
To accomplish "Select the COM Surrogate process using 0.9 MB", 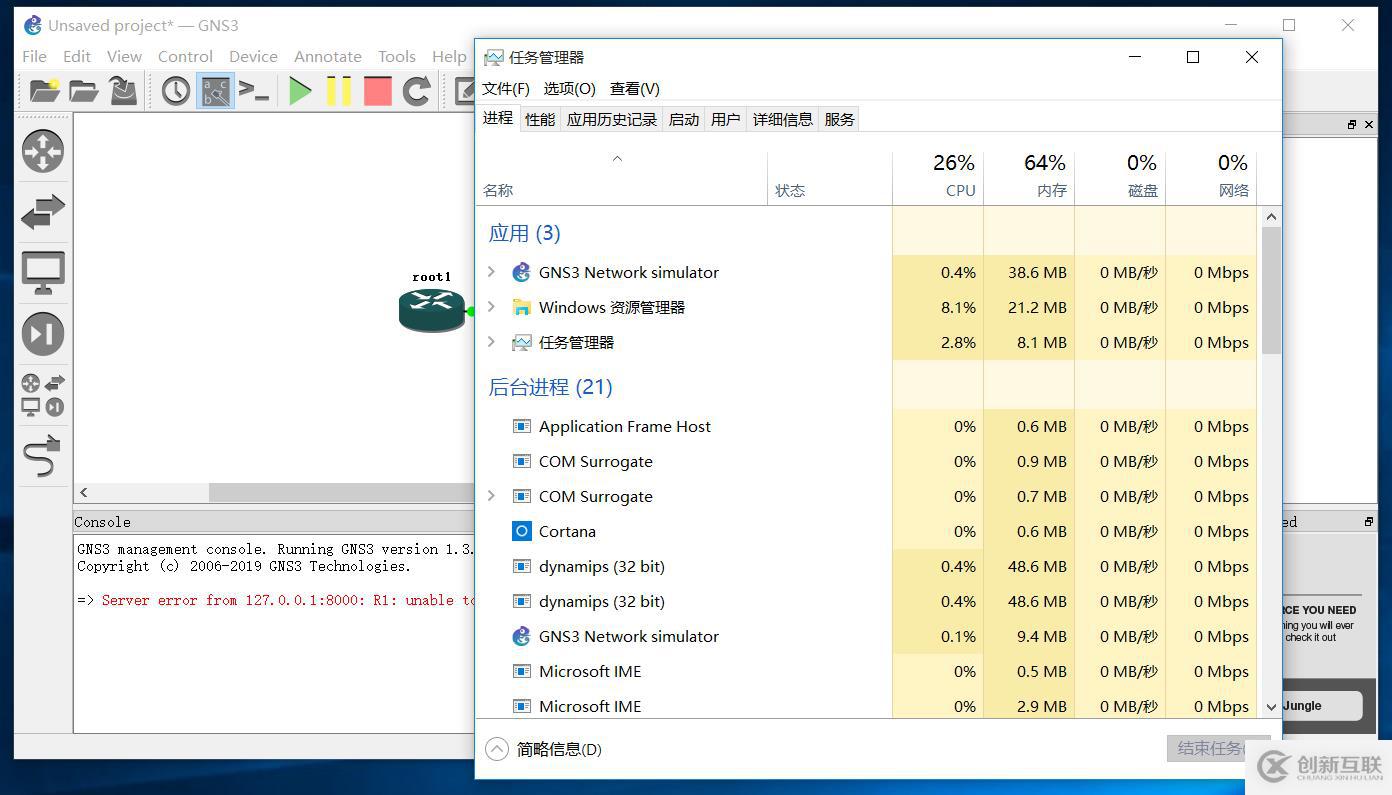I will pyautogui.click(x=866, y=461).
